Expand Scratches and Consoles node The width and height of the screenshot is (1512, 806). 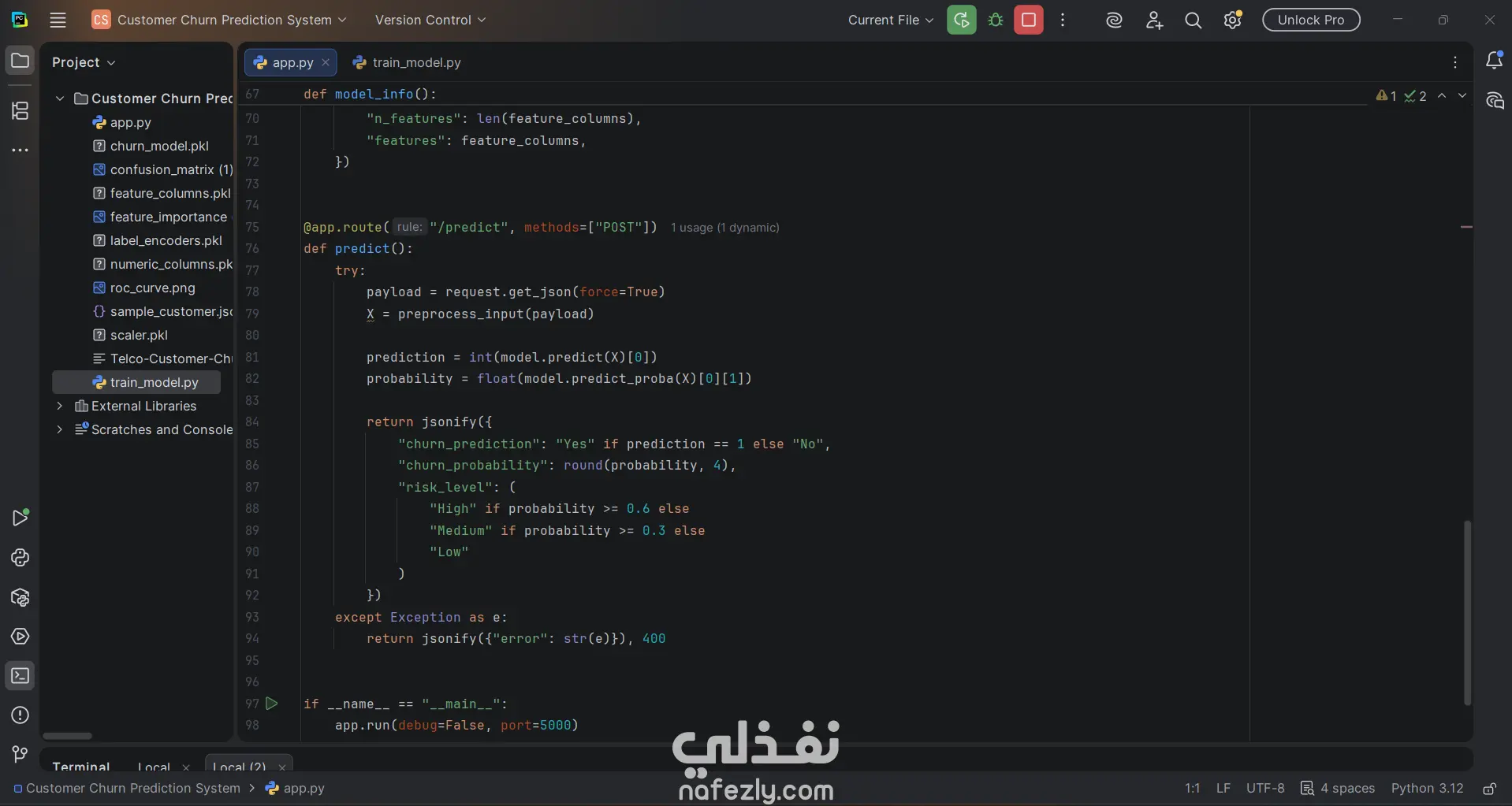[60, 429]
